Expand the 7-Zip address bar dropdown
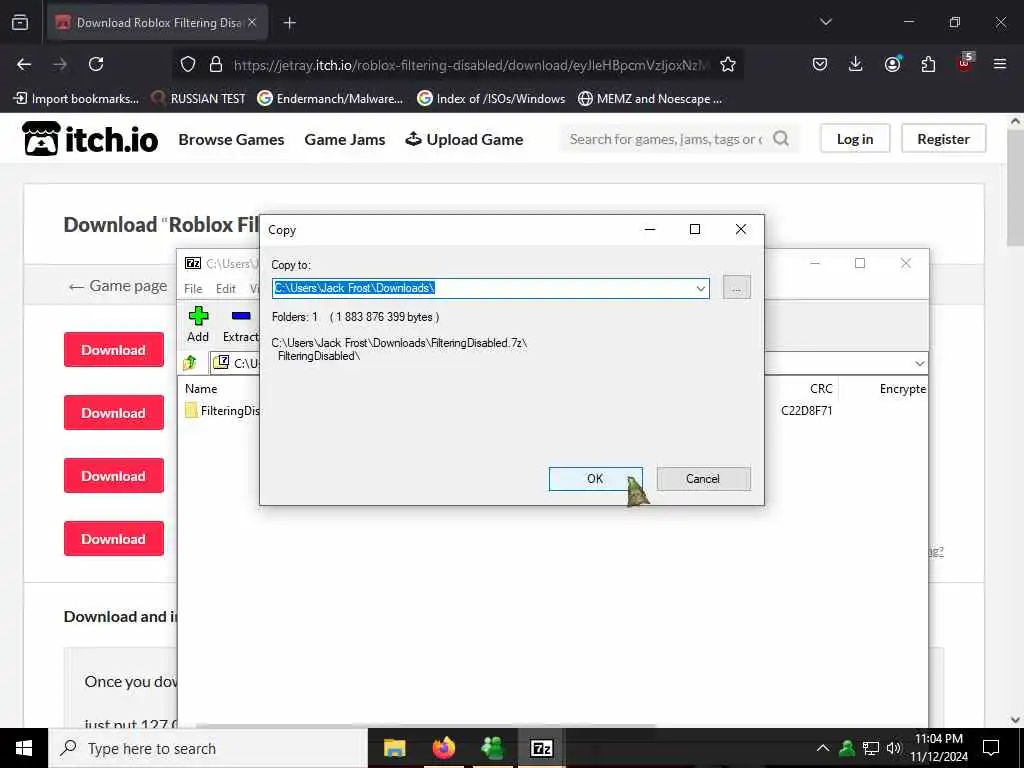 point(920,363)
